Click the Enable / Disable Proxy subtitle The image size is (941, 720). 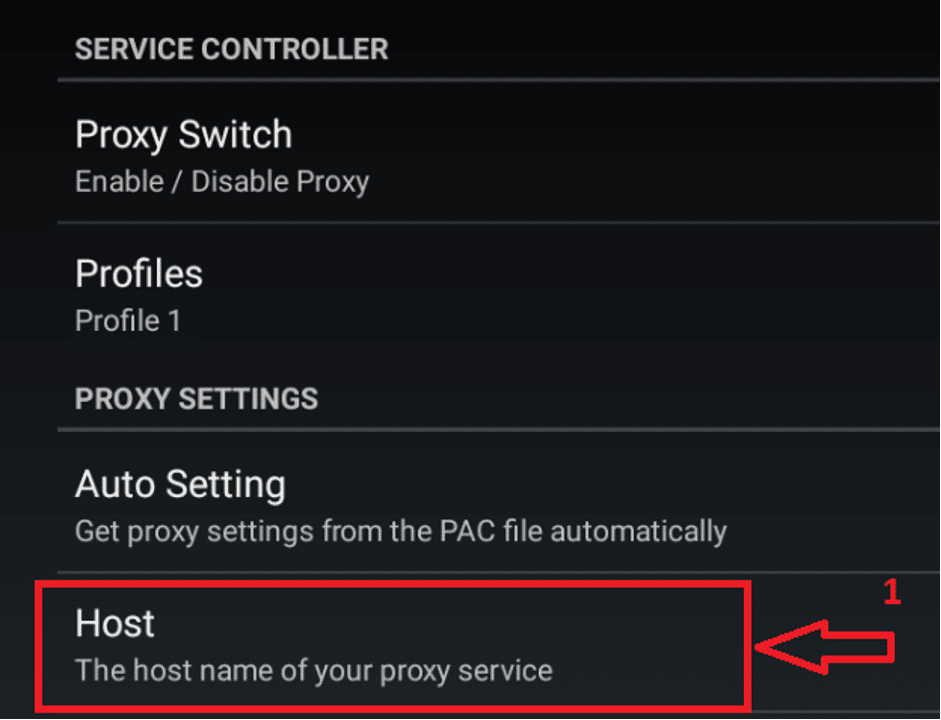[221, 181]
